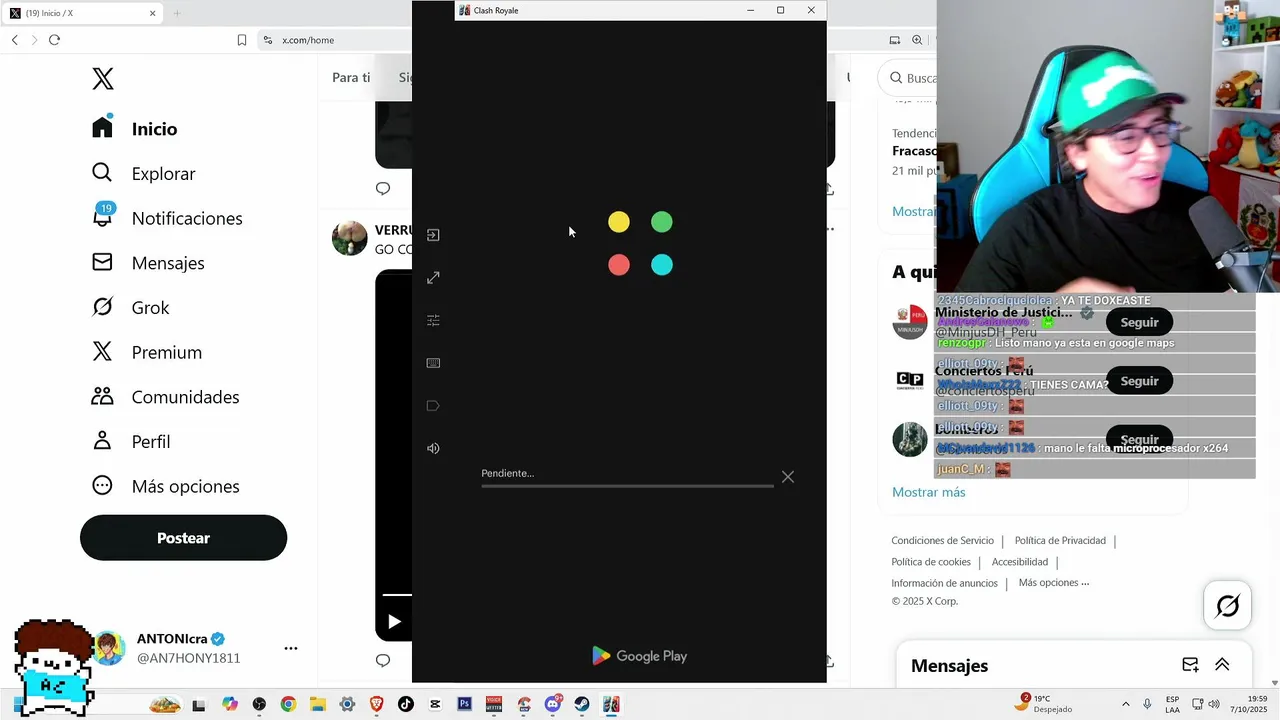Follow Conciertos Perú with Seguir
The height and width of the screenshot is (720, 1280).
(x=1139, y=381)
